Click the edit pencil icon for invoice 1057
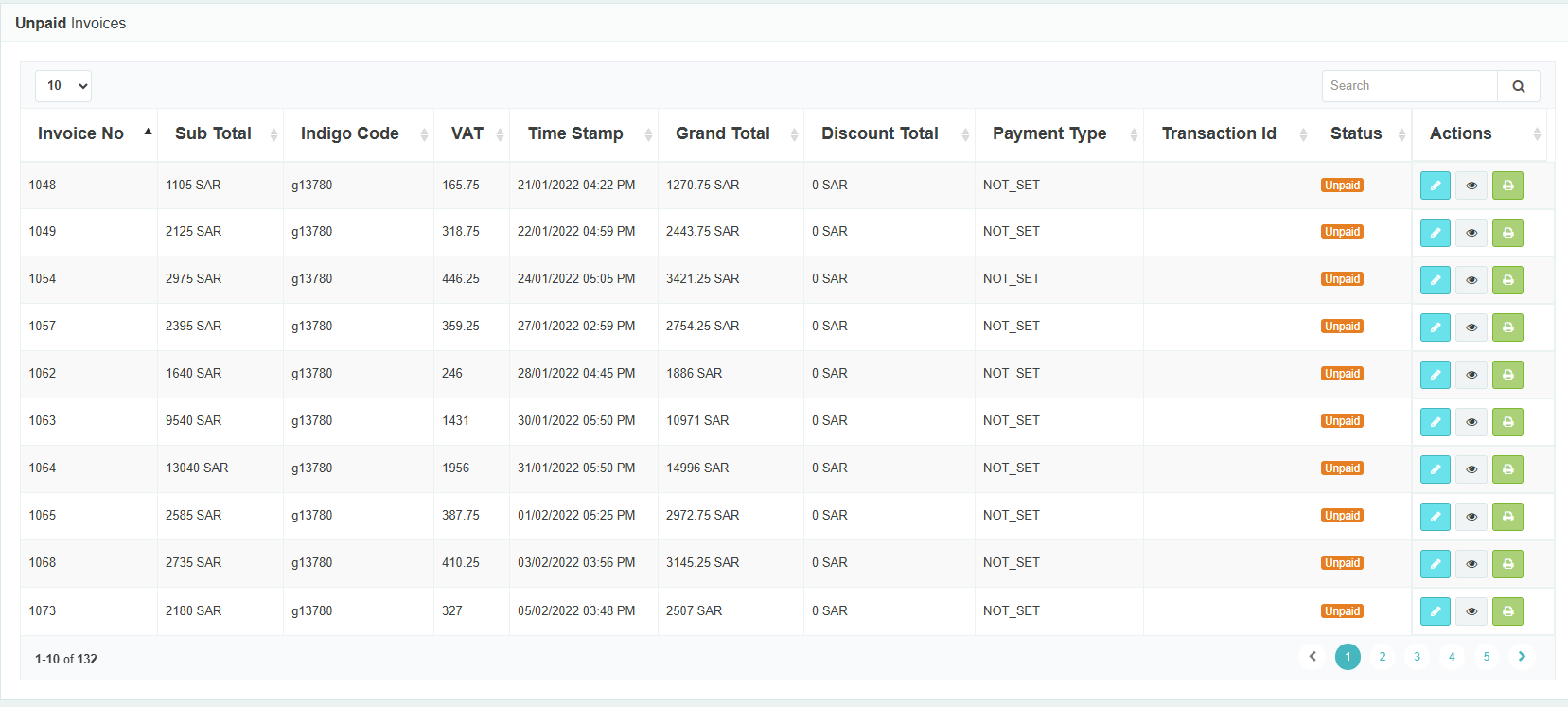1568x707 pixels. 1435,327
